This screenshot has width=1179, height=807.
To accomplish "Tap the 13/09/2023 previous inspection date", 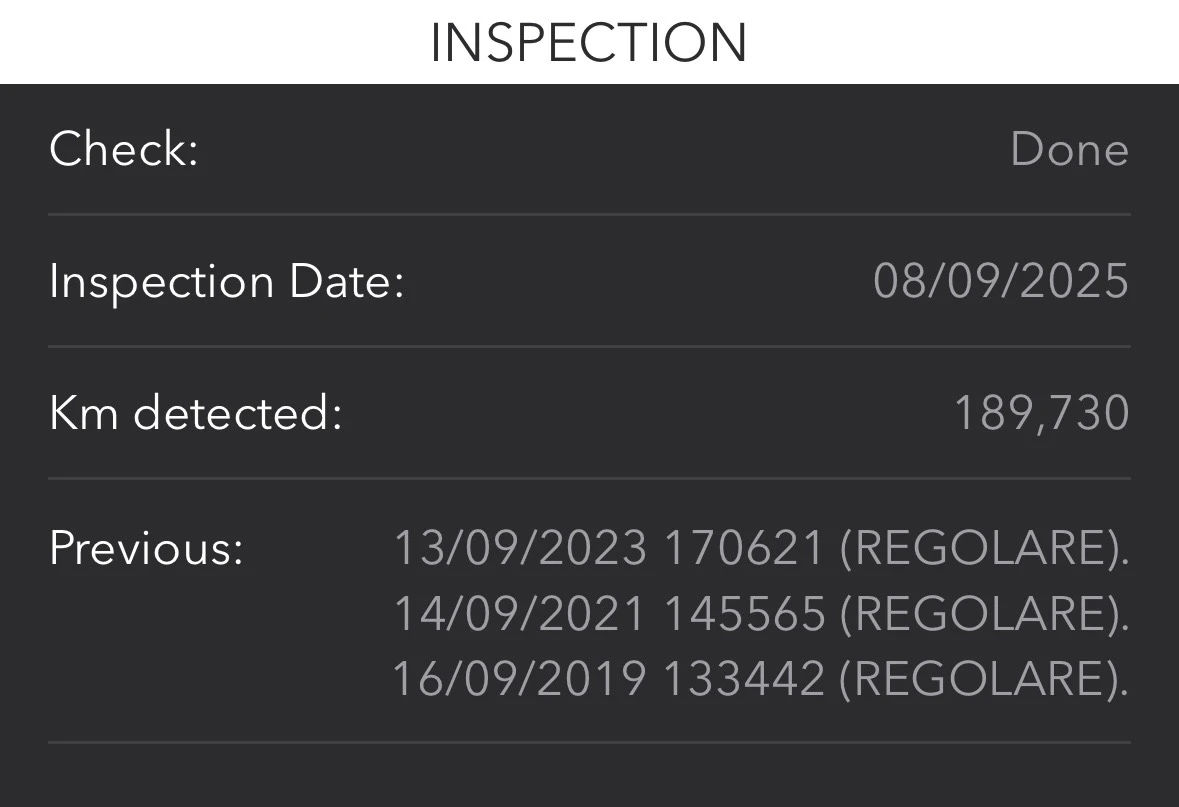I will (520, 548).
